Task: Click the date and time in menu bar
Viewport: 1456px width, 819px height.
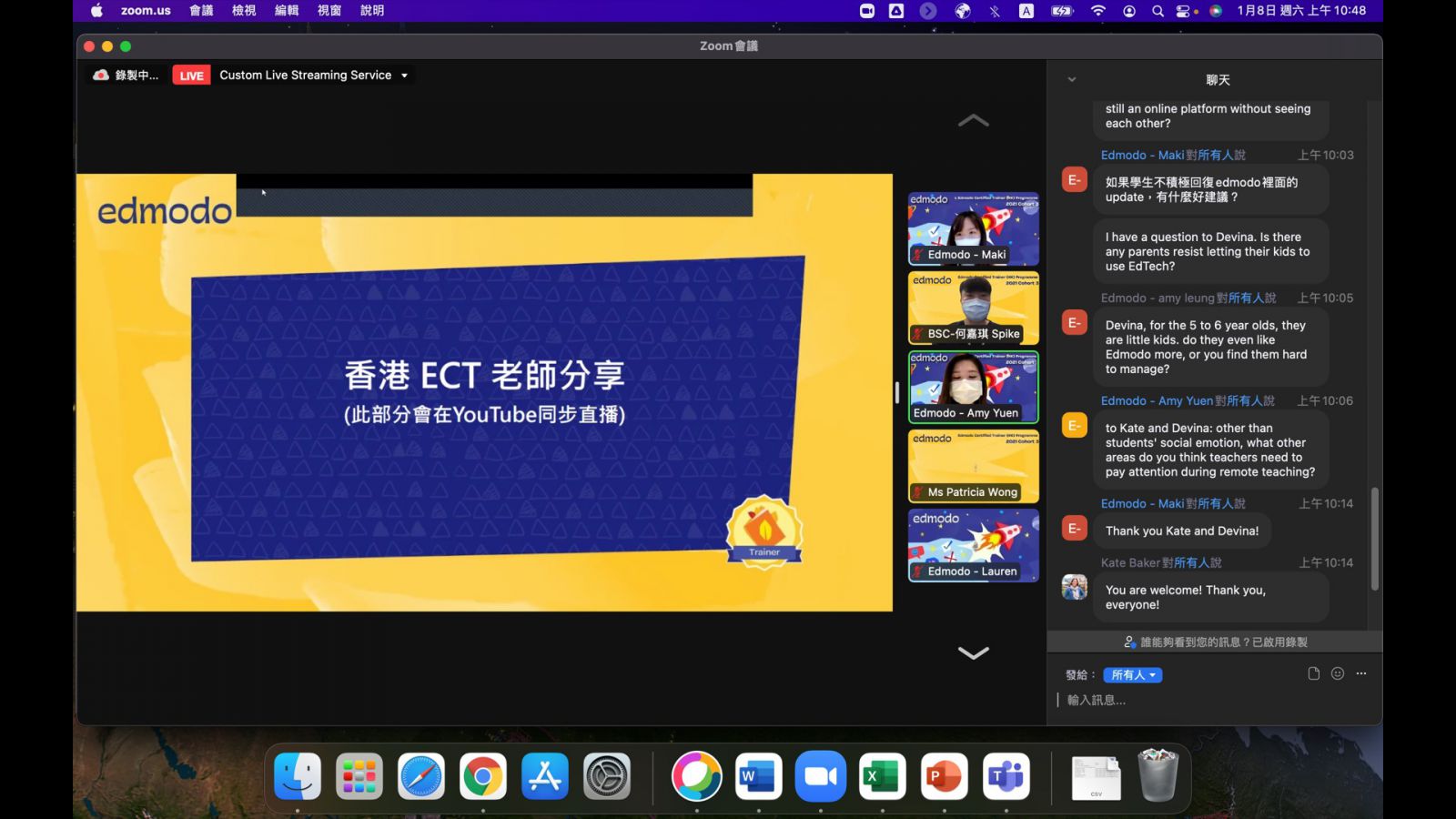Action: point(1301,11)
